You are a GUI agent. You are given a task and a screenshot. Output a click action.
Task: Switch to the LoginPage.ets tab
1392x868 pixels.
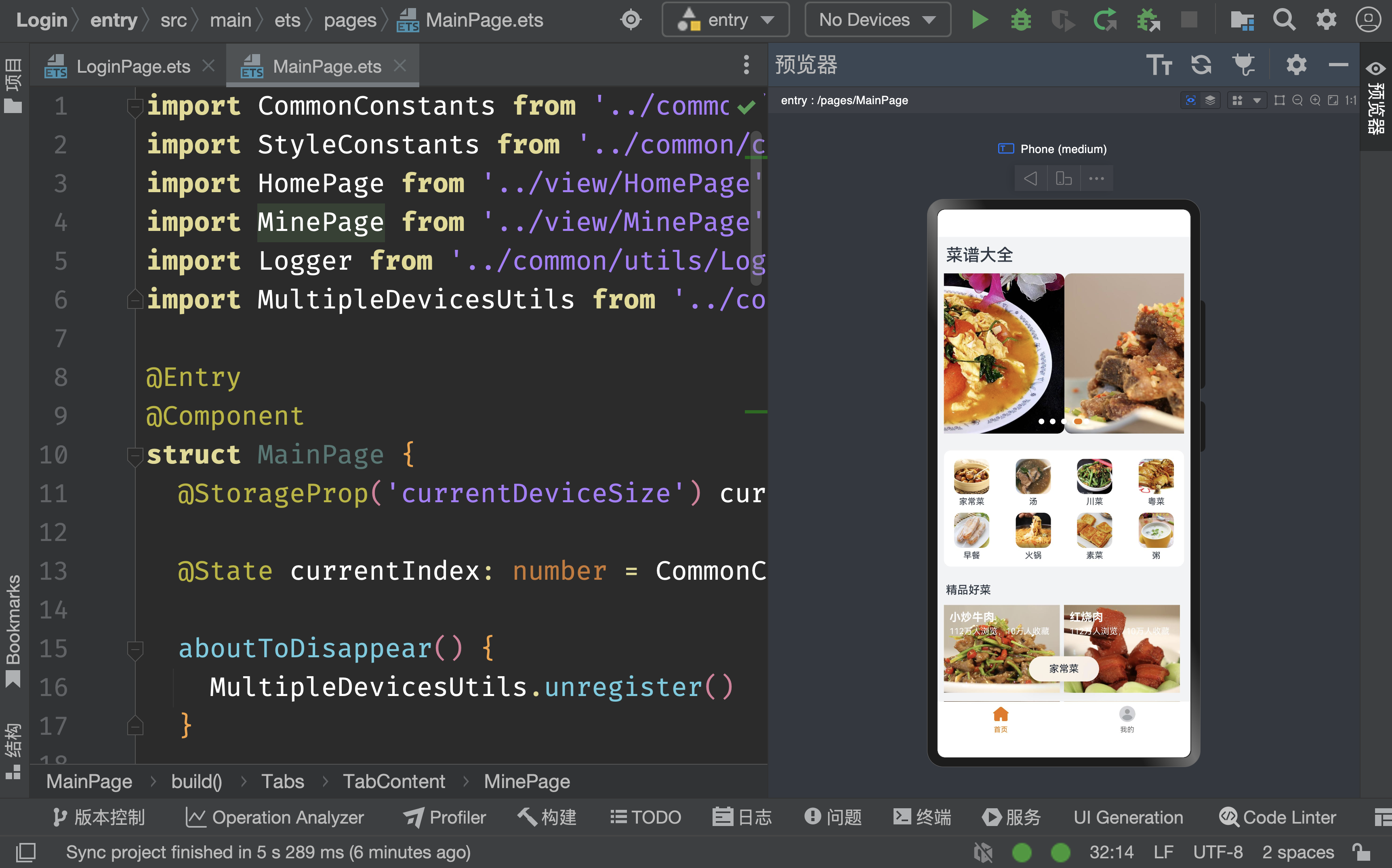pyautogui.click(x=132, y=67)
